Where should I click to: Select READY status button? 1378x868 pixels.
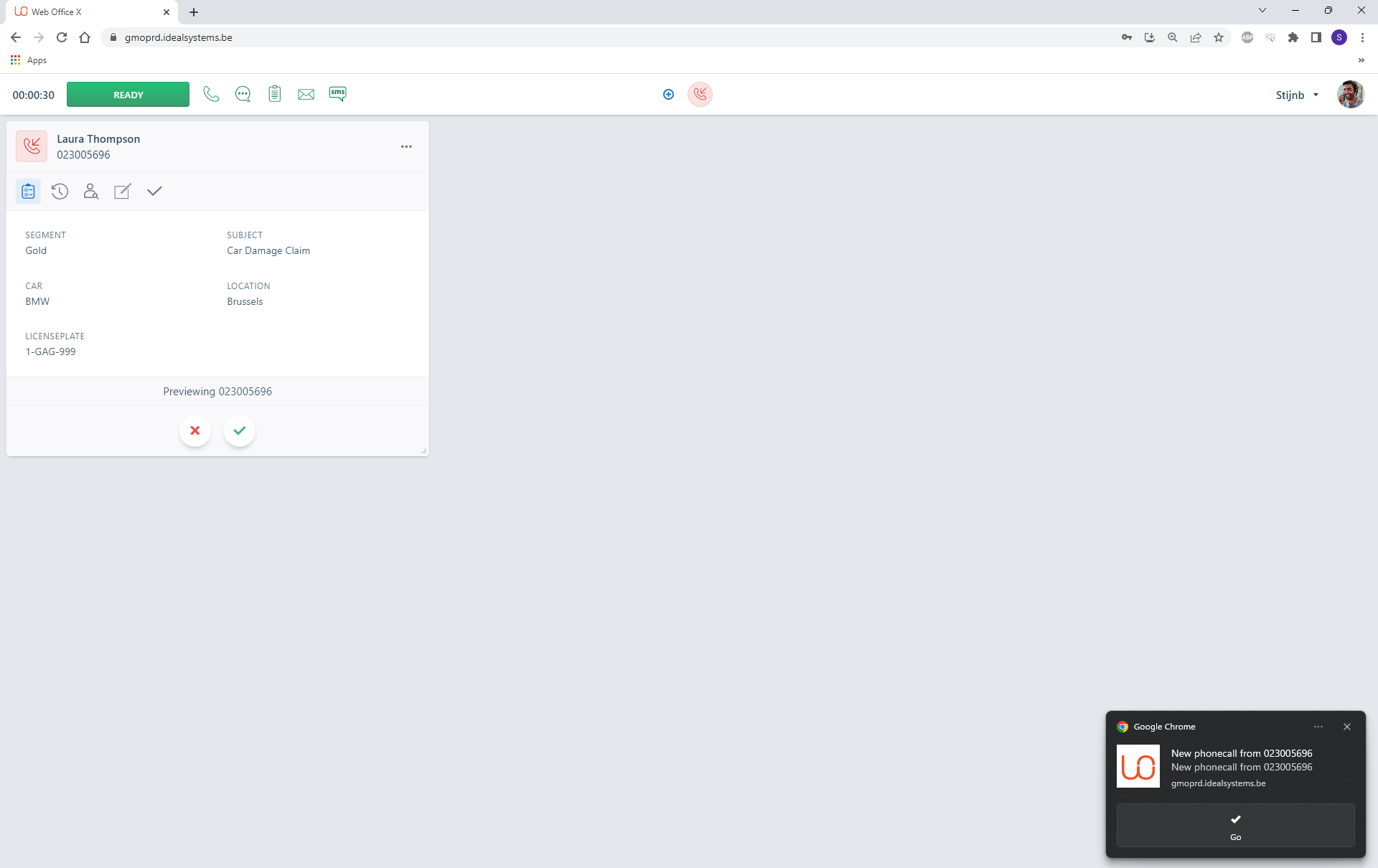(127, 93)
